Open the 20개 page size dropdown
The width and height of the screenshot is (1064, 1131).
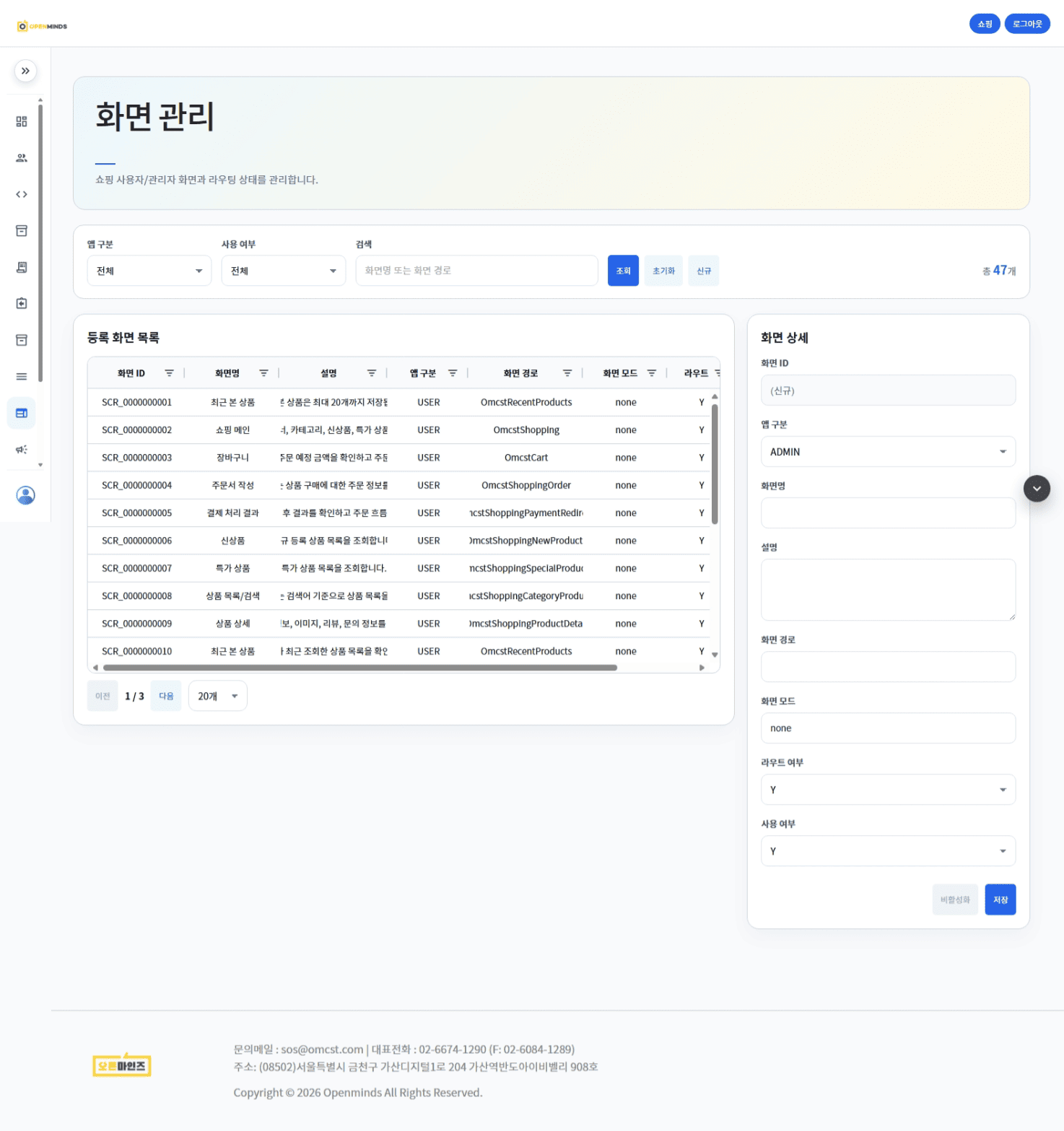point(217,696)
